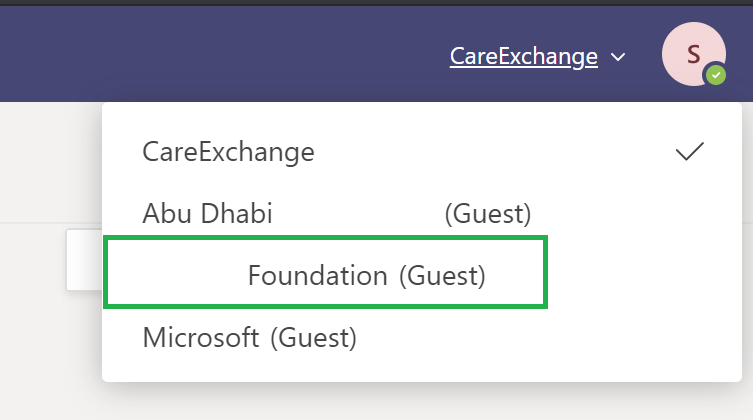The width and height of the screenshot is (753, 420).
Task: Switch to Microsoft (Guest) tenant
Action: tap(422, 337)
